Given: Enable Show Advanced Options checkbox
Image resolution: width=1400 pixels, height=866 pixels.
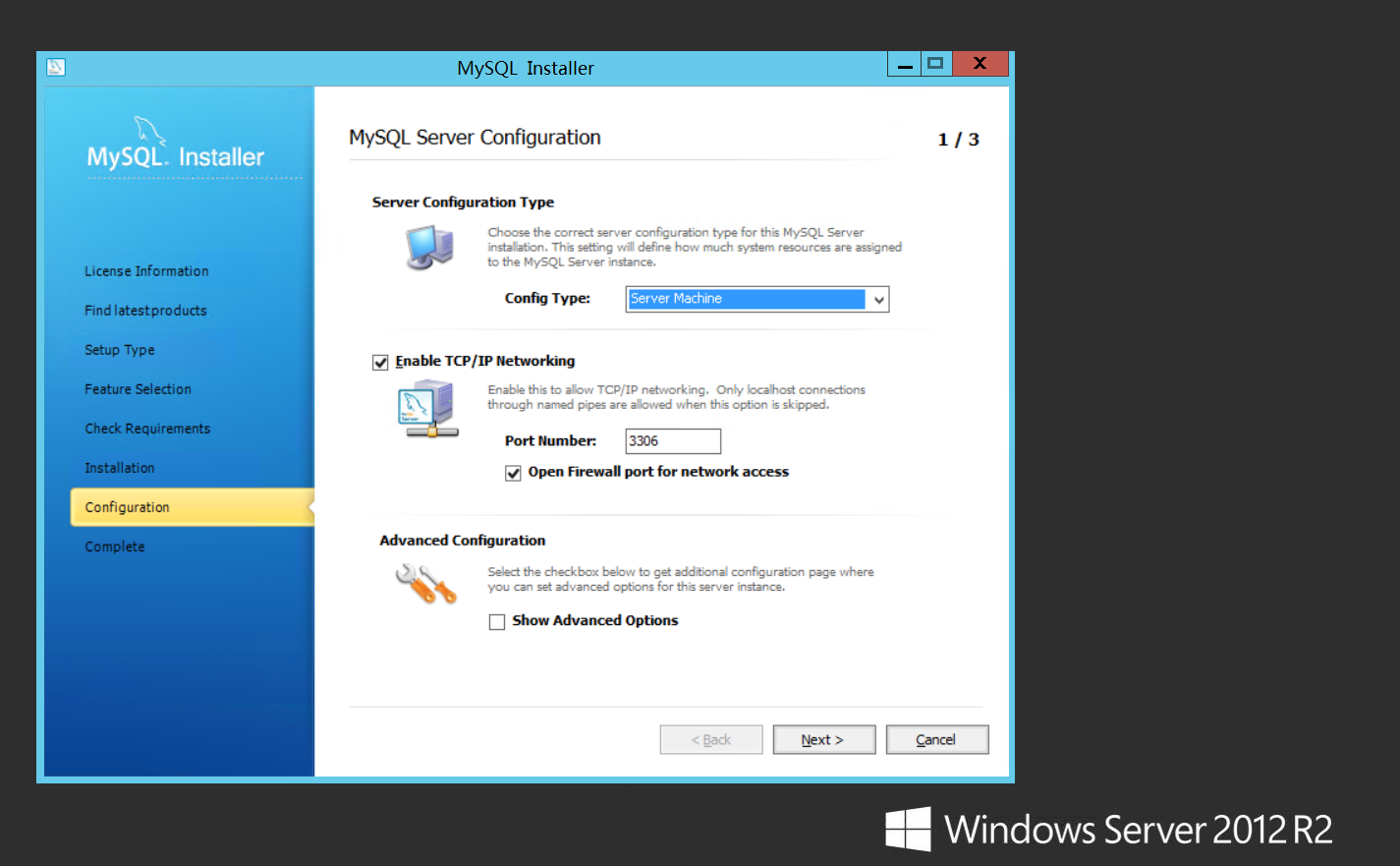Looking at the screenshot, I should pos(497,622).
